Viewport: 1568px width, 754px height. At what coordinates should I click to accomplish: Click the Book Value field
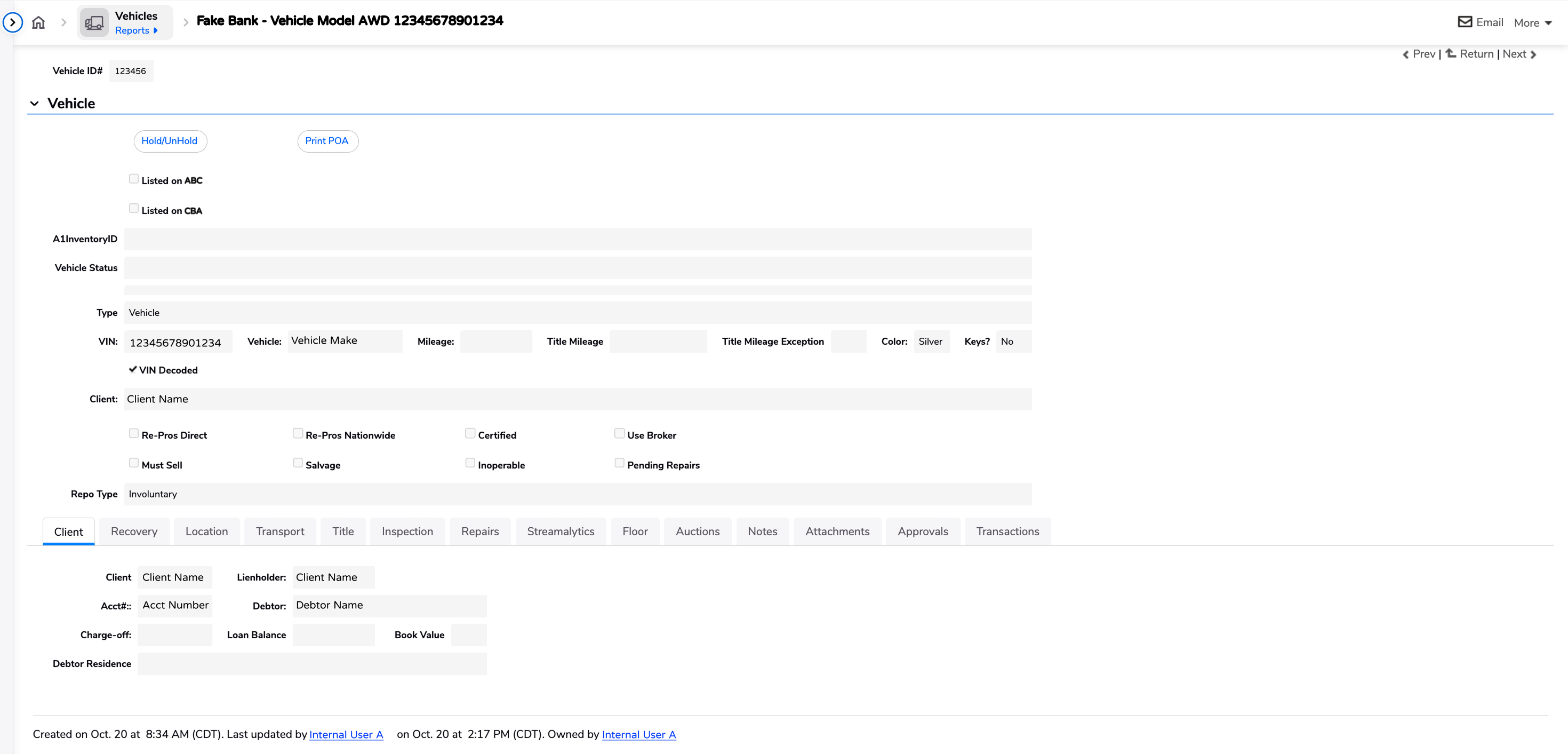pos(469,634)
